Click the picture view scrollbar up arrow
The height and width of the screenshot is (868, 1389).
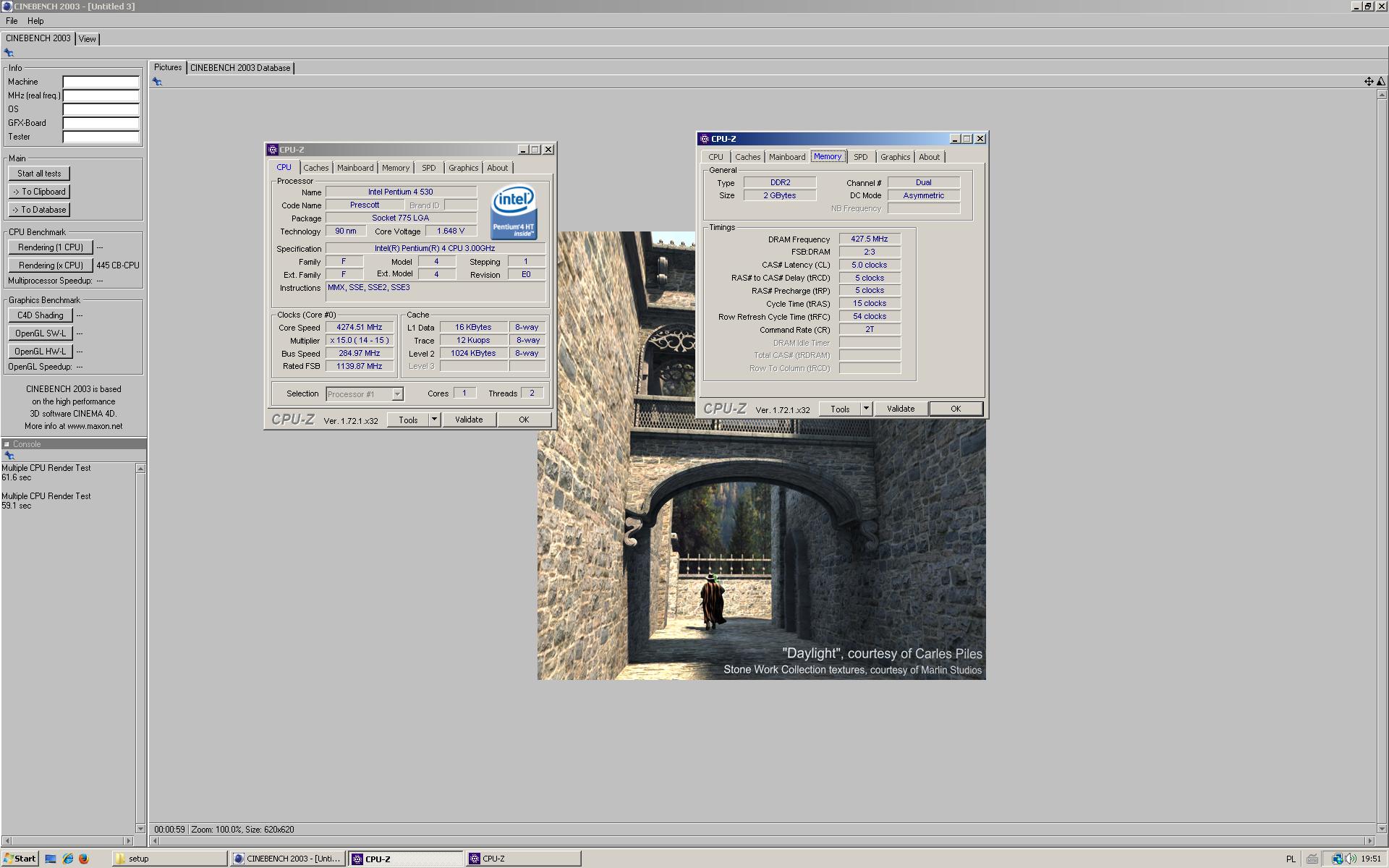(1382, 95)
